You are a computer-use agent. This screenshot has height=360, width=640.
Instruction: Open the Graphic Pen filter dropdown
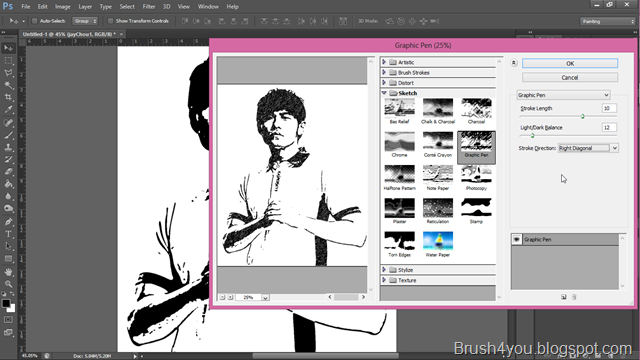[x=563, y=95]
